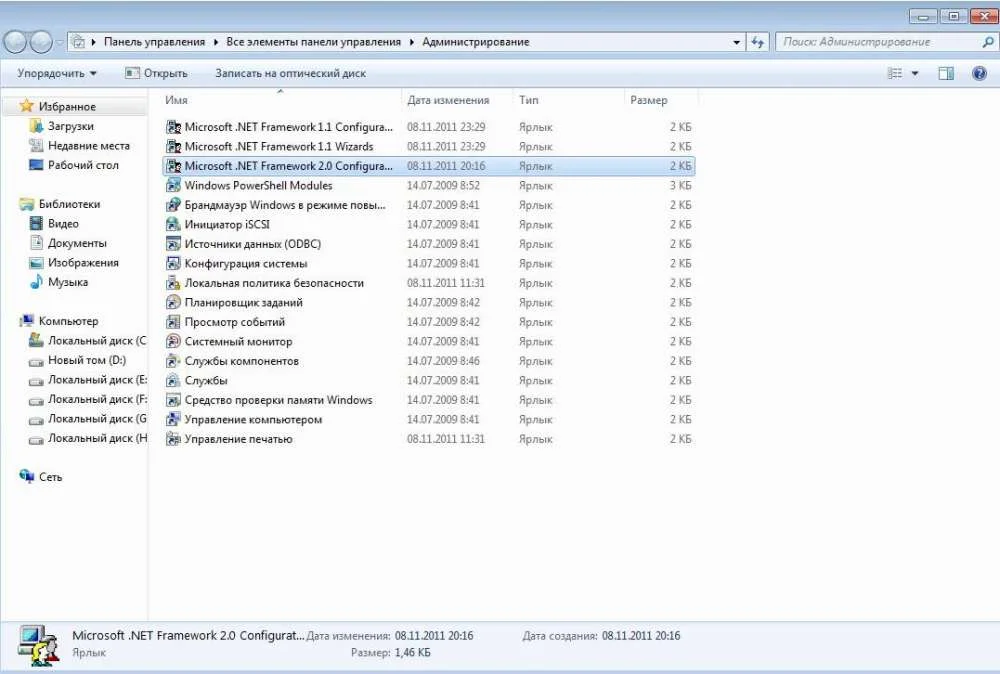This screenshot has height=674, width=1000.
Task: Select Новый том (D:) in sidebar
Action: [x=87, y=360]
